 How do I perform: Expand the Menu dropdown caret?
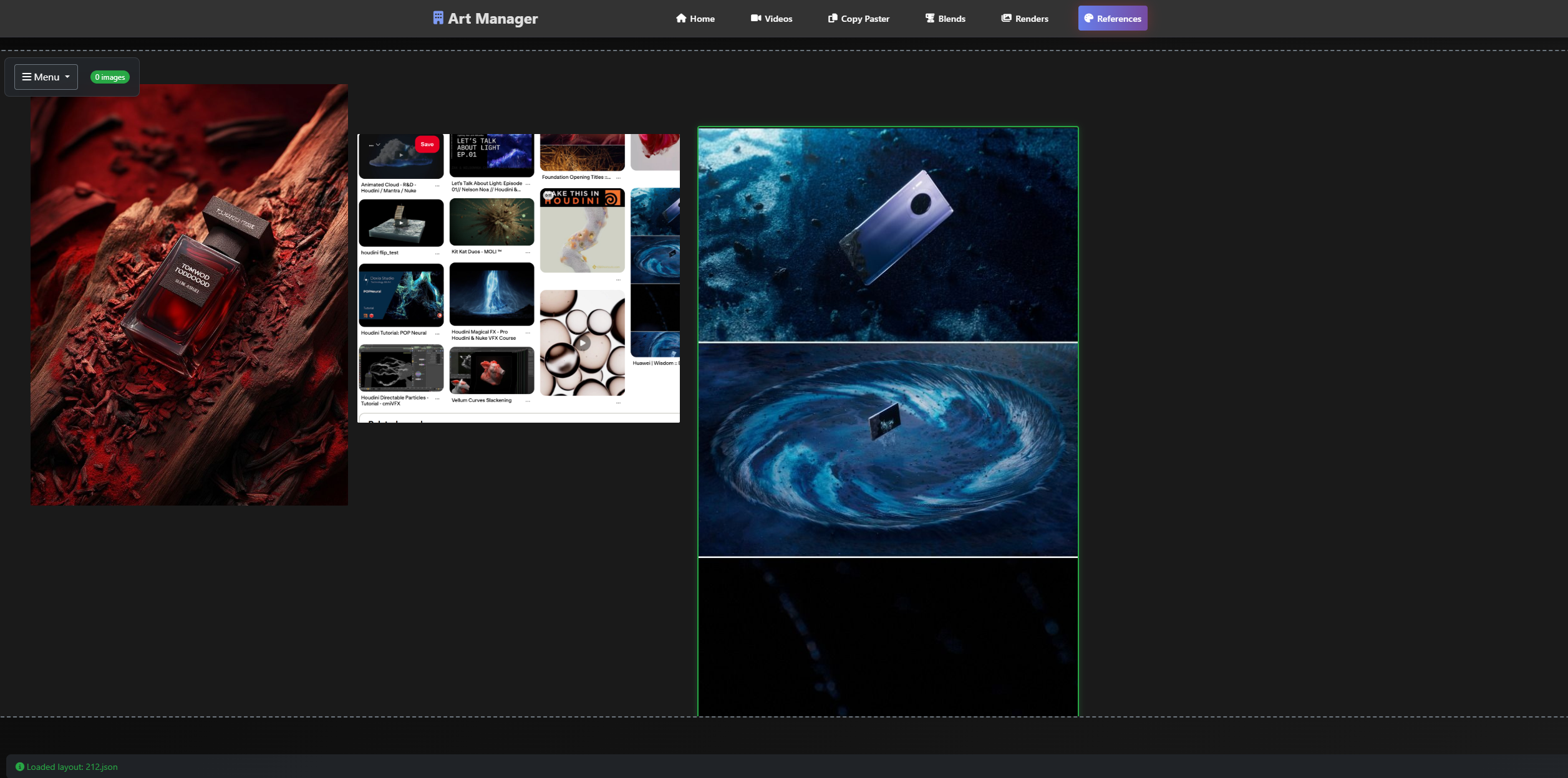click(67, 77)
